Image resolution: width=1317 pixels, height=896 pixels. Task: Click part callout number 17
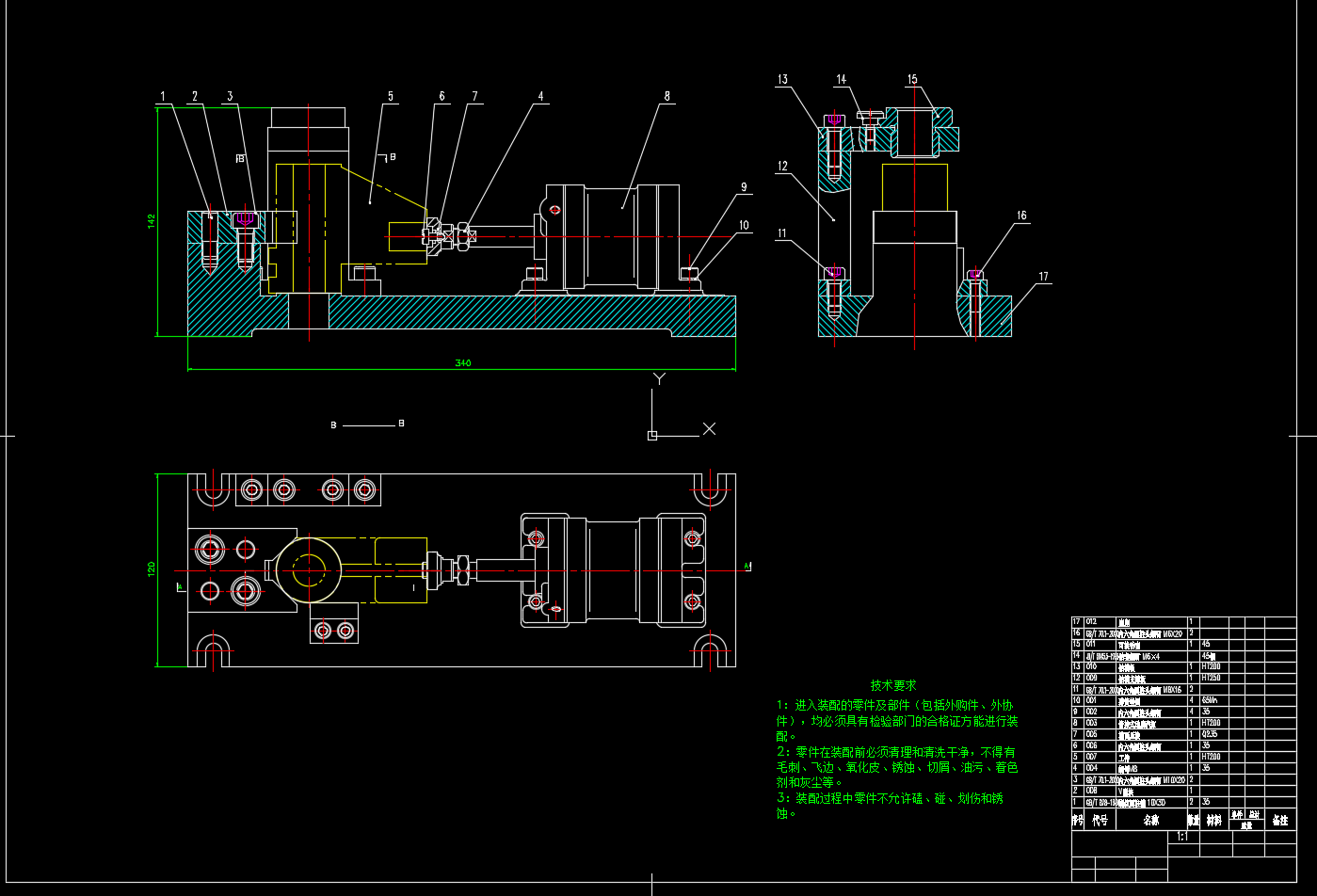1043,277
